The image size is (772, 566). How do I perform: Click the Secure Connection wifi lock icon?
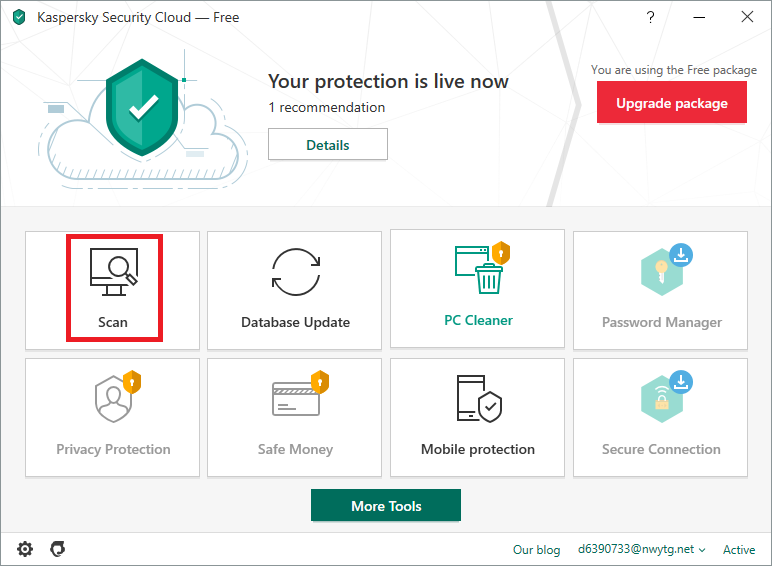(662, 399)
